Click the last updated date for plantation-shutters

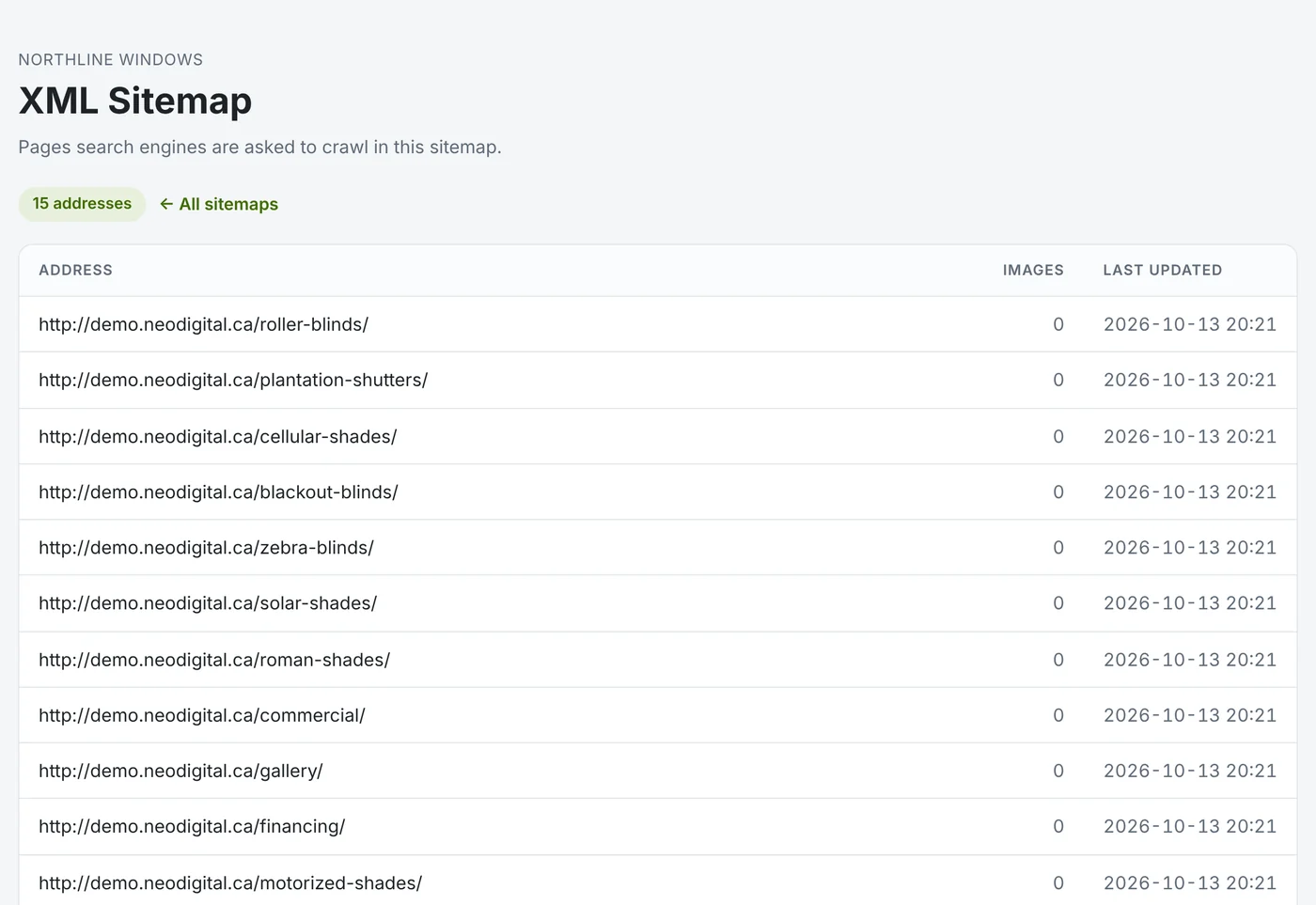[1190, 380]
